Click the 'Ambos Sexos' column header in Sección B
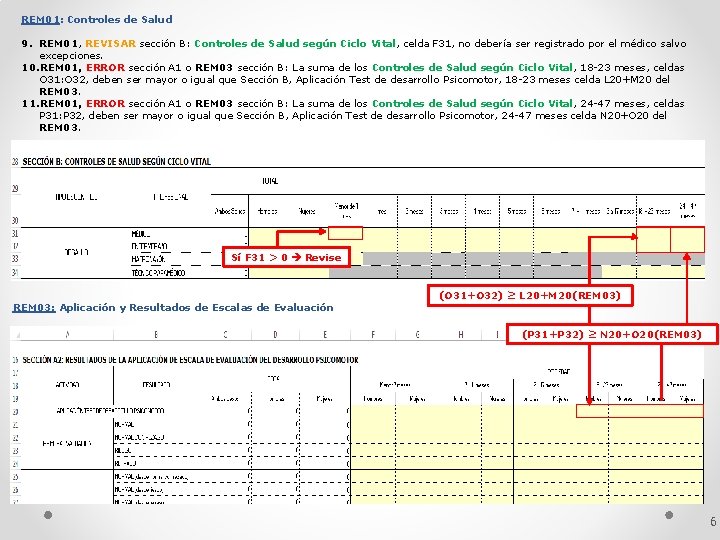The image size is (720, 540). point(230,212)
